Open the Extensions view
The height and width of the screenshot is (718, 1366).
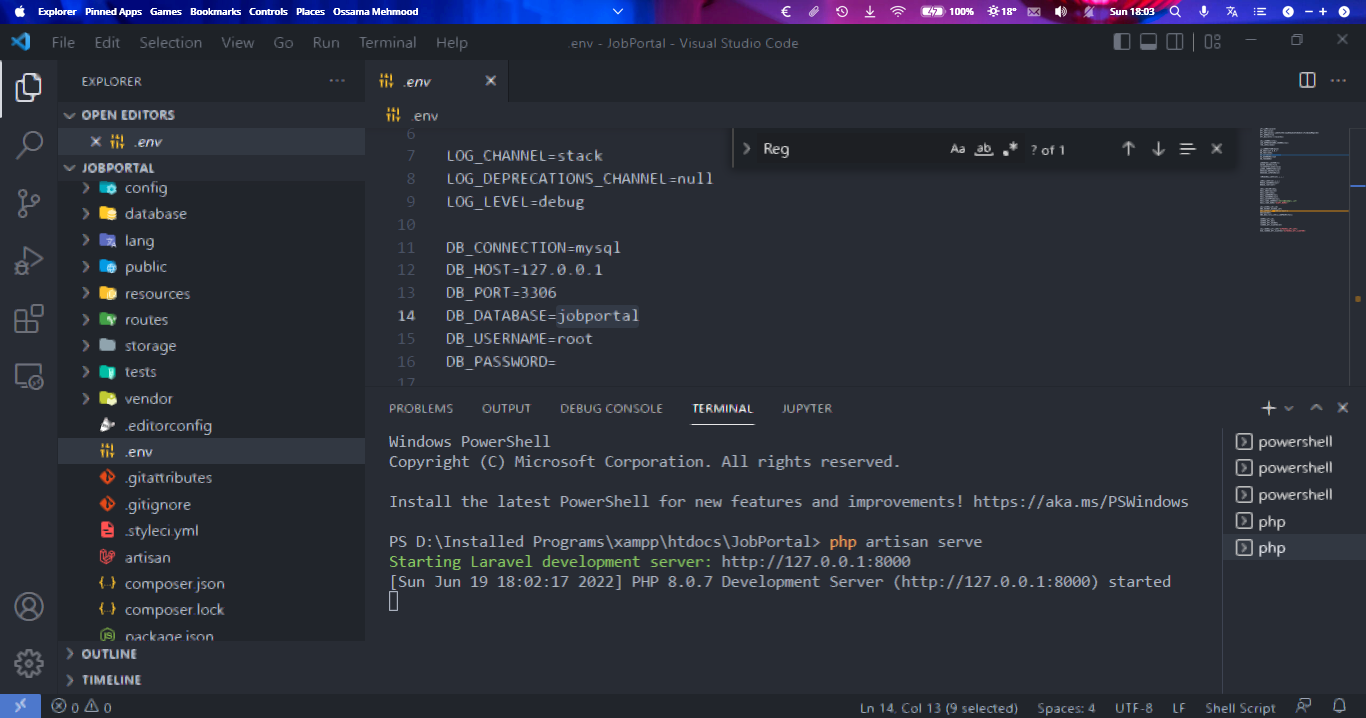click(x=29, y=319)
